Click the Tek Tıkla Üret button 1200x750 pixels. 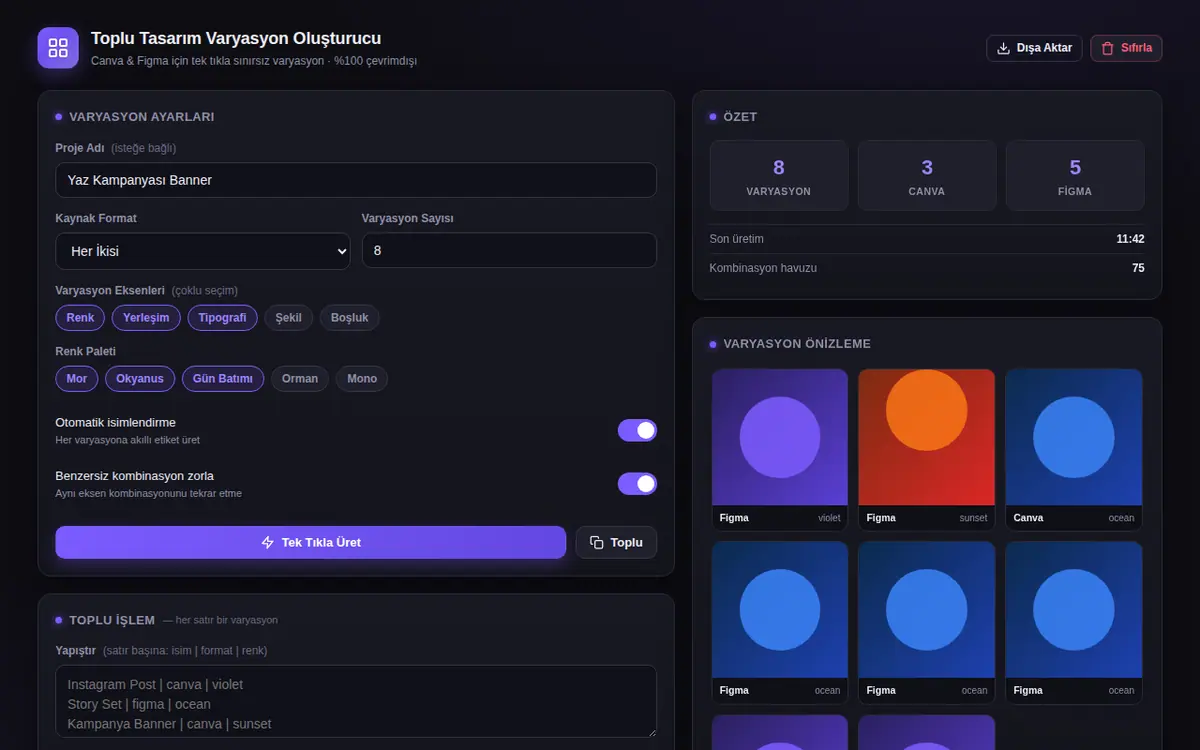pyautogui.click(x=311, y=542)
